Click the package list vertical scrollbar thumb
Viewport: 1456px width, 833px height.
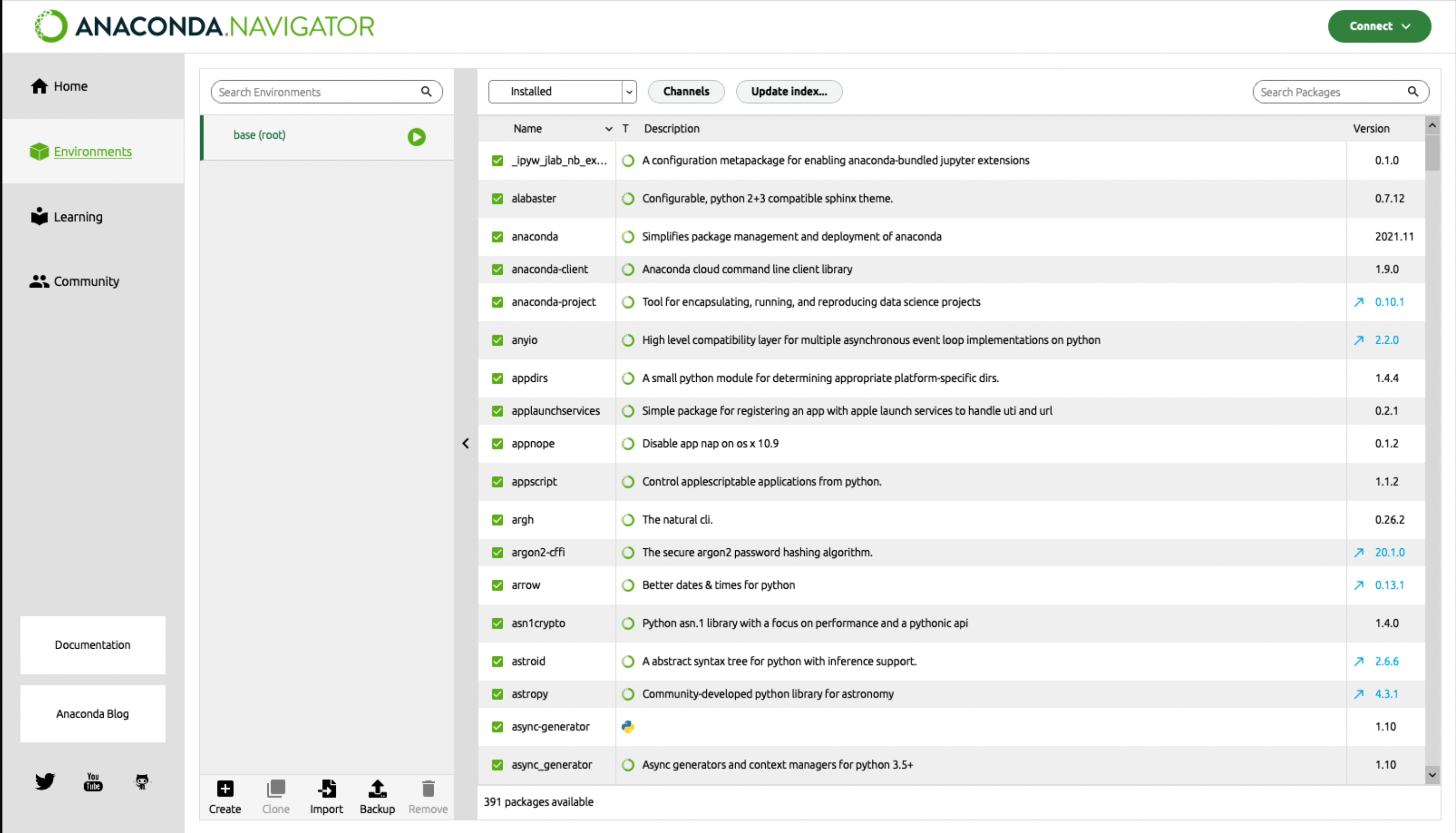point(1433,153)
